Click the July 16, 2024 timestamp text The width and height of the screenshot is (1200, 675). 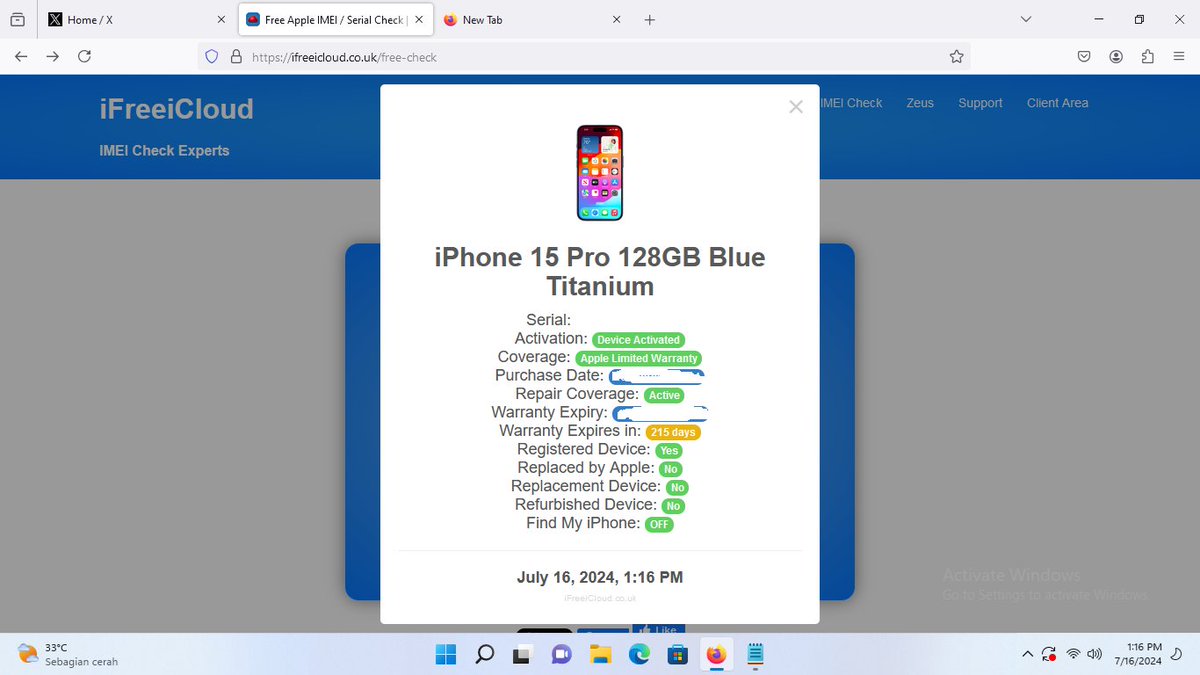pos(600,577)
